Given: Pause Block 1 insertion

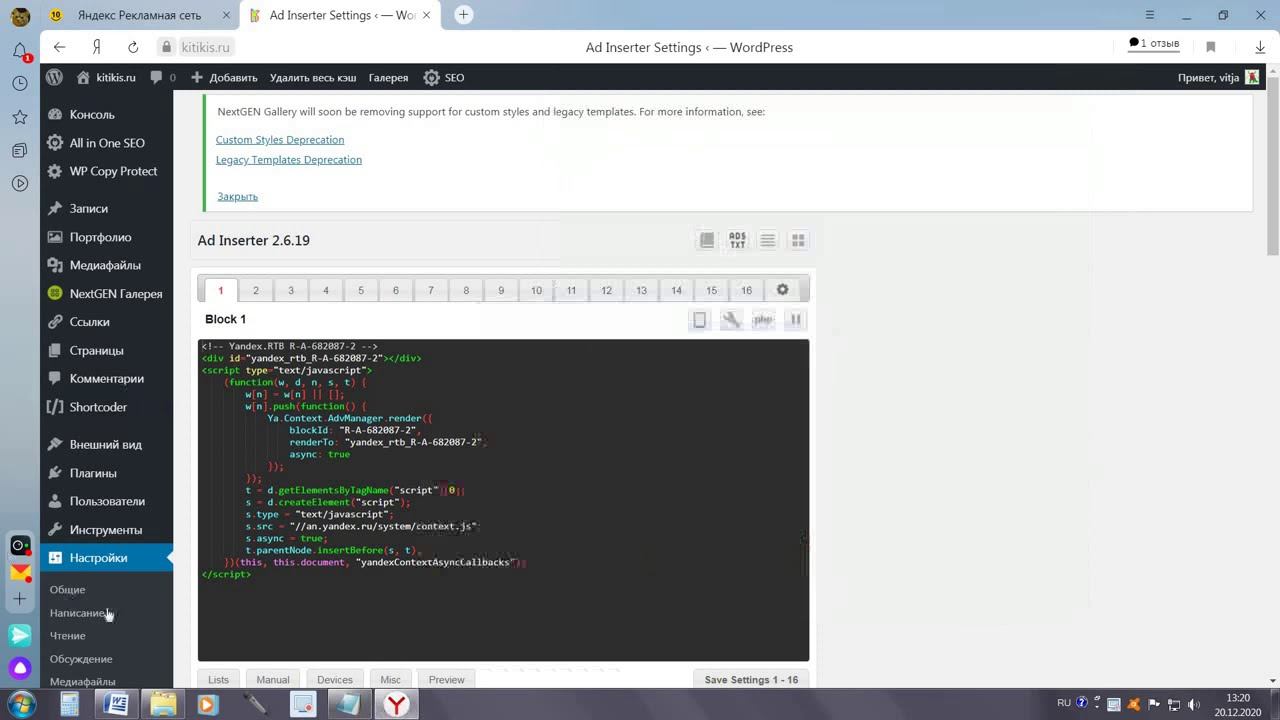Looking at the screenshot, I should coord(795,319).
